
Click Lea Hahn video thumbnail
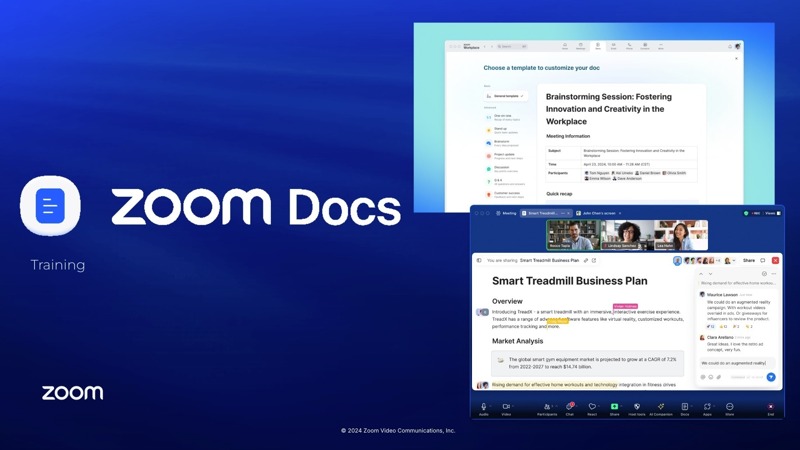[x=681, y=235]
